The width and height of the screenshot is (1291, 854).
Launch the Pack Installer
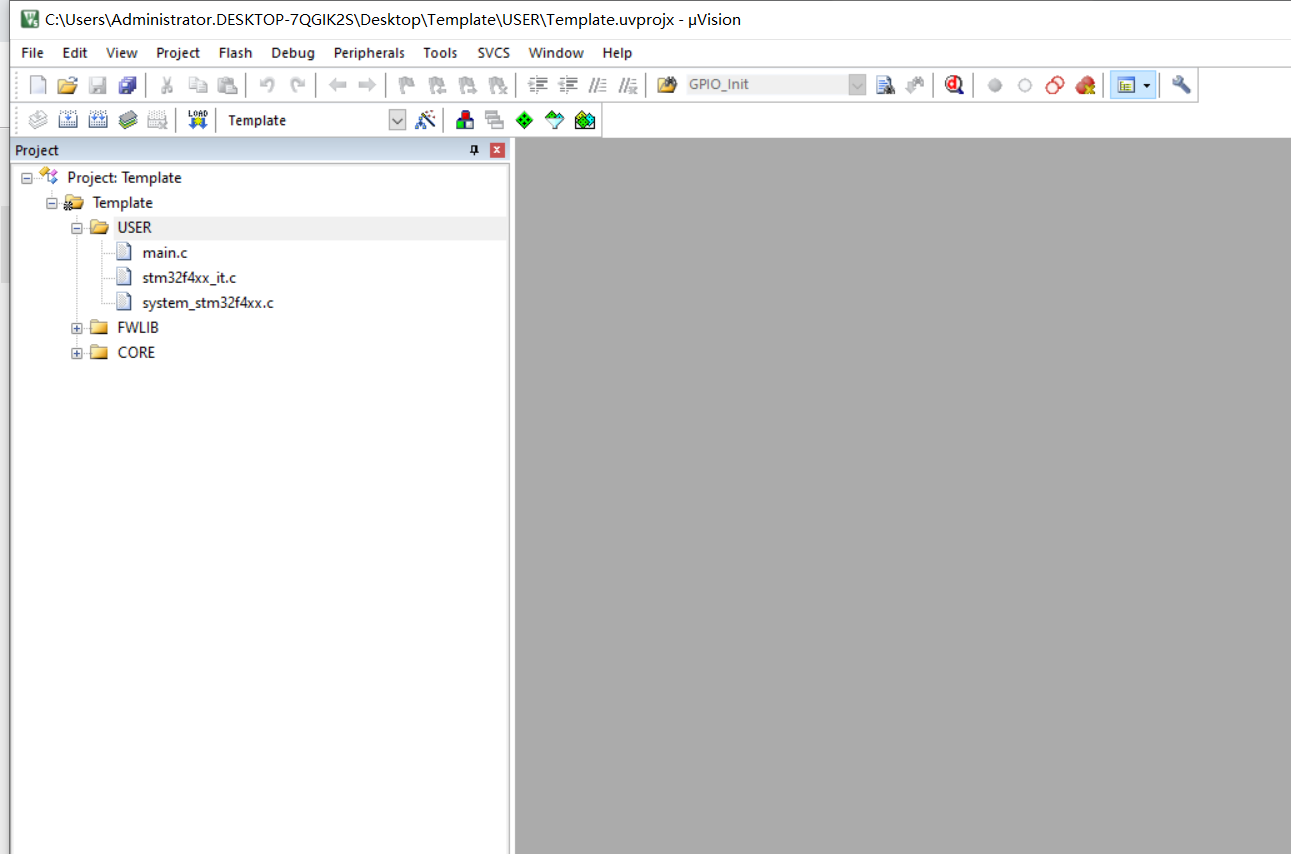(x=585, y=120)
